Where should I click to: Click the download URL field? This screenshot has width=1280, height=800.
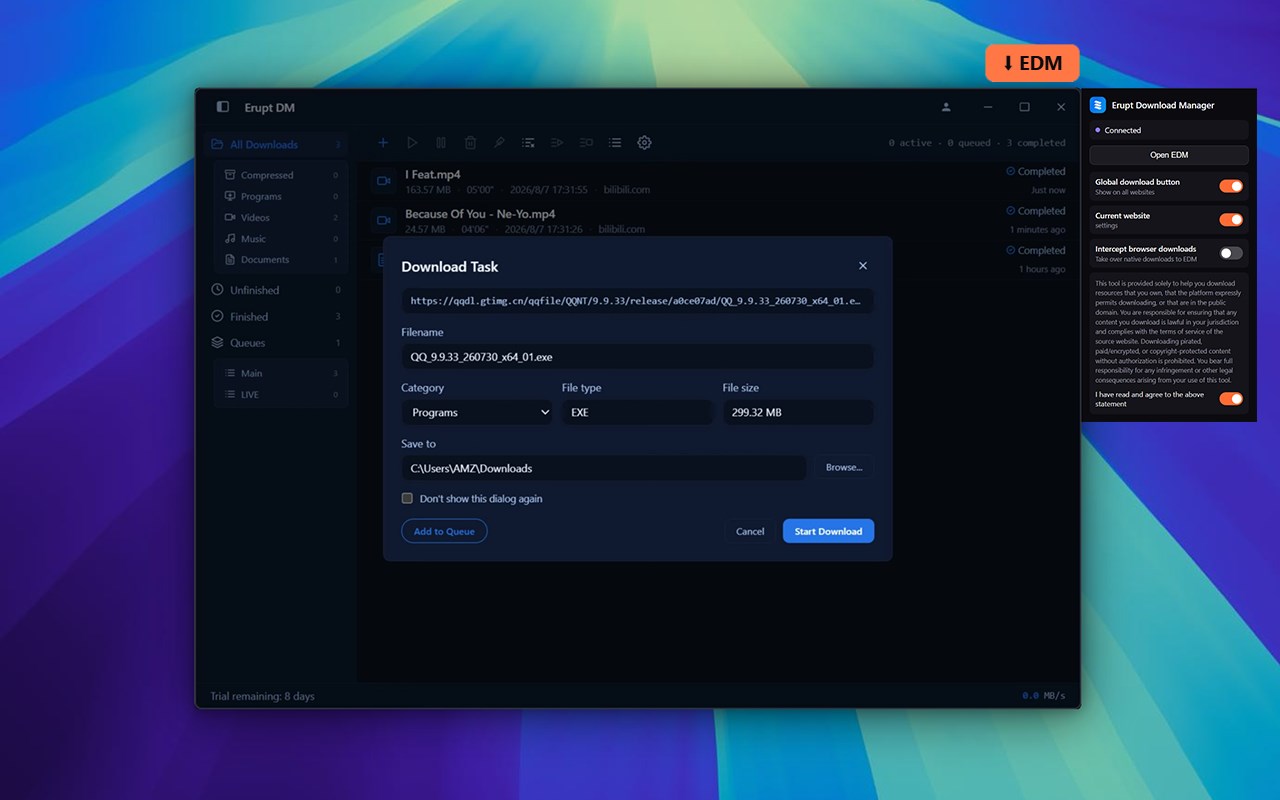coord(637,301)
